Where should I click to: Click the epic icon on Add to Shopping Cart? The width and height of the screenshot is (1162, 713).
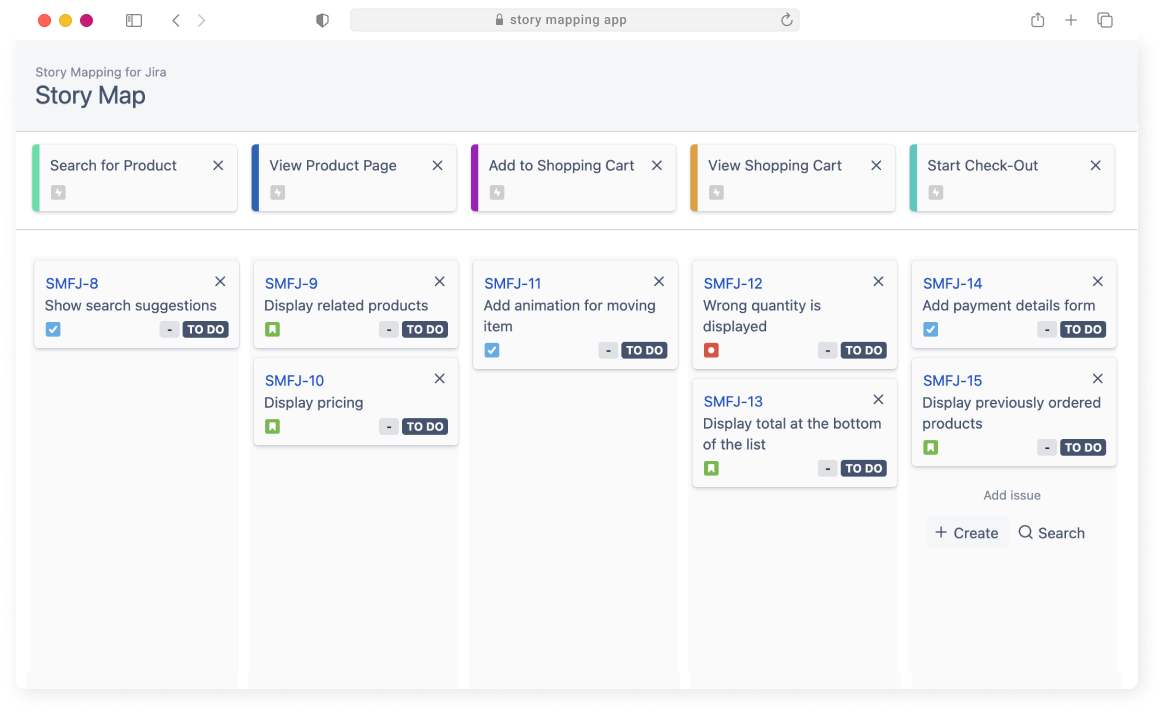coord(496,192)
